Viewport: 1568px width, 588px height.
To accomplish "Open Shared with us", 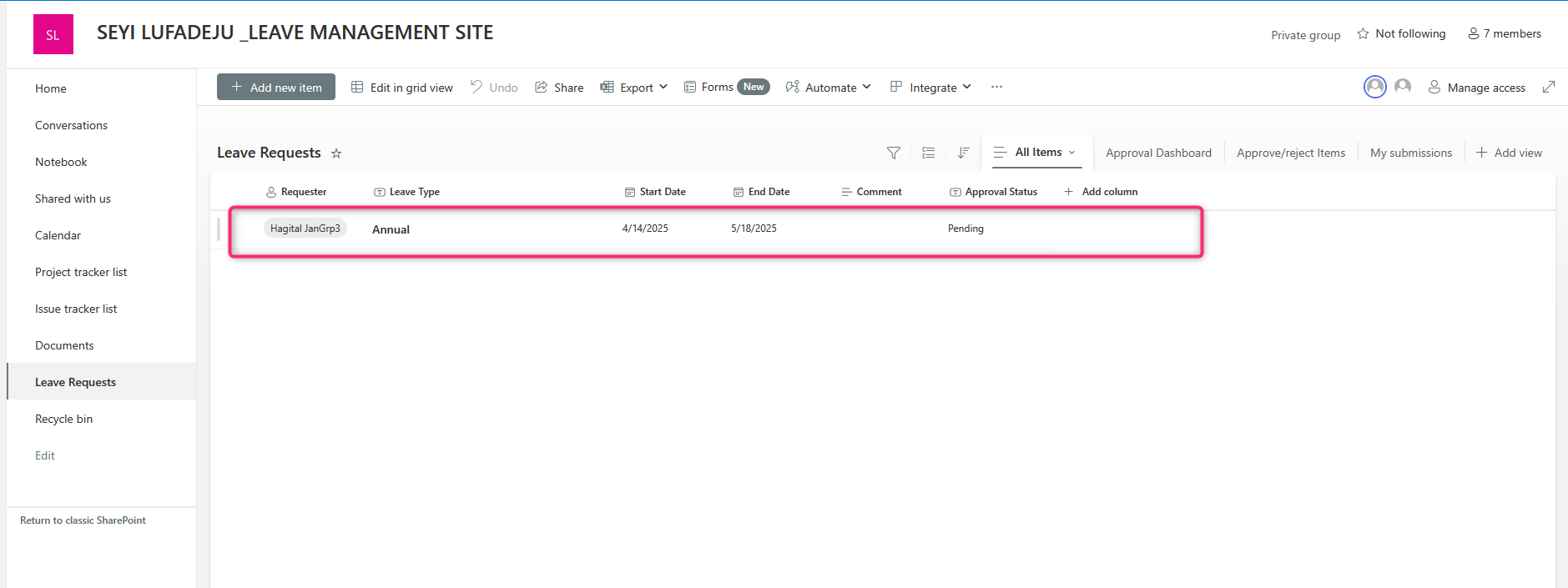I will click(73, 199).
